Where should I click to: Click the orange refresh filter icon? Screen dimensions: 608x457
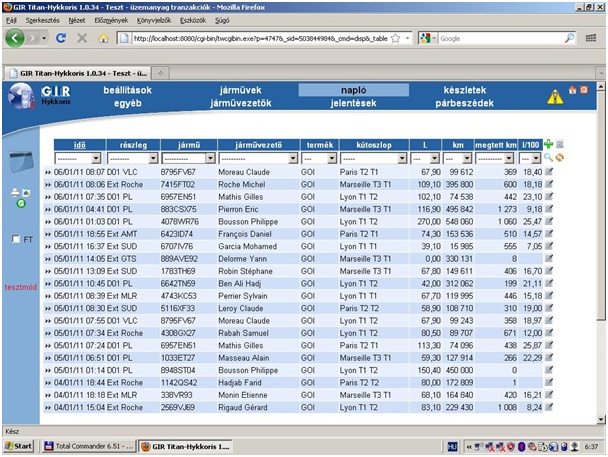click(560, 157)
